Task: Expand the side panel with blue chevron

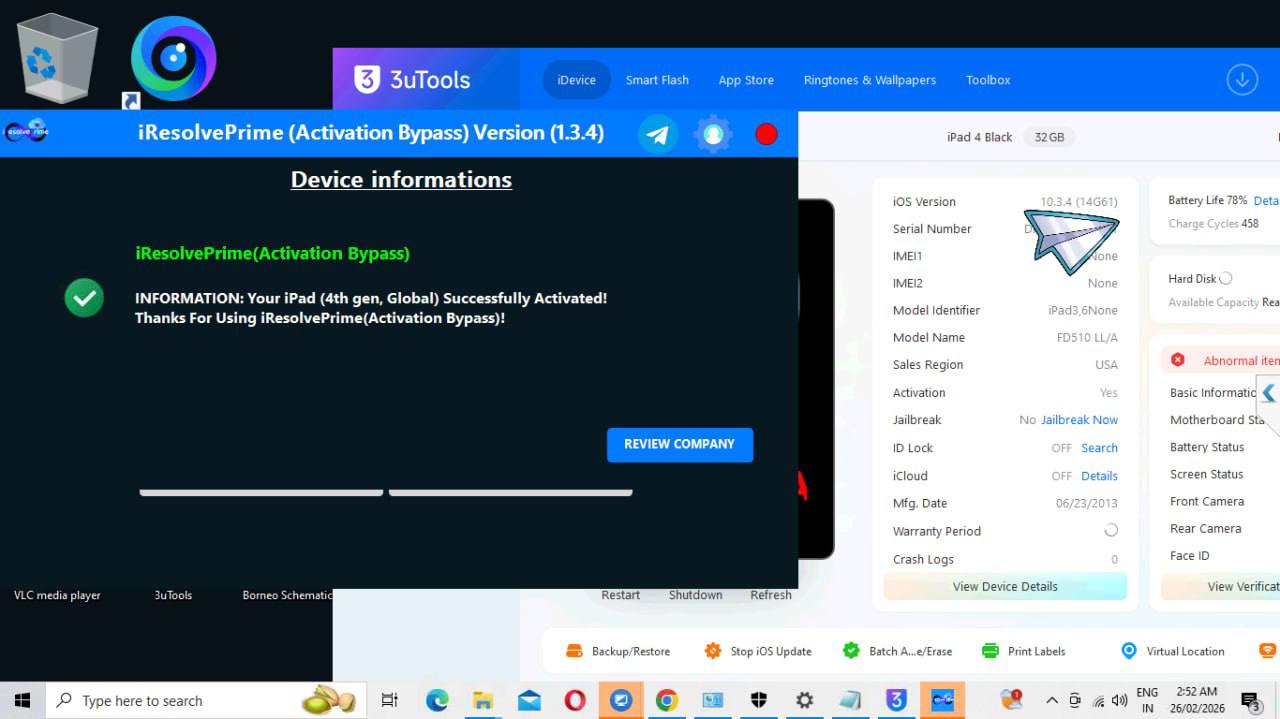Action: pos(1268,393)
